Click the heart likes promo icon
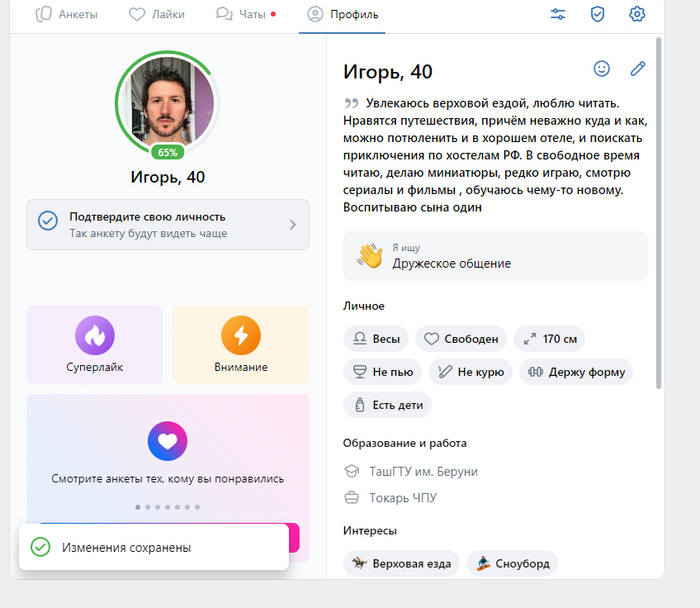This screenshot has height=608, width=700. click(167, 440)
